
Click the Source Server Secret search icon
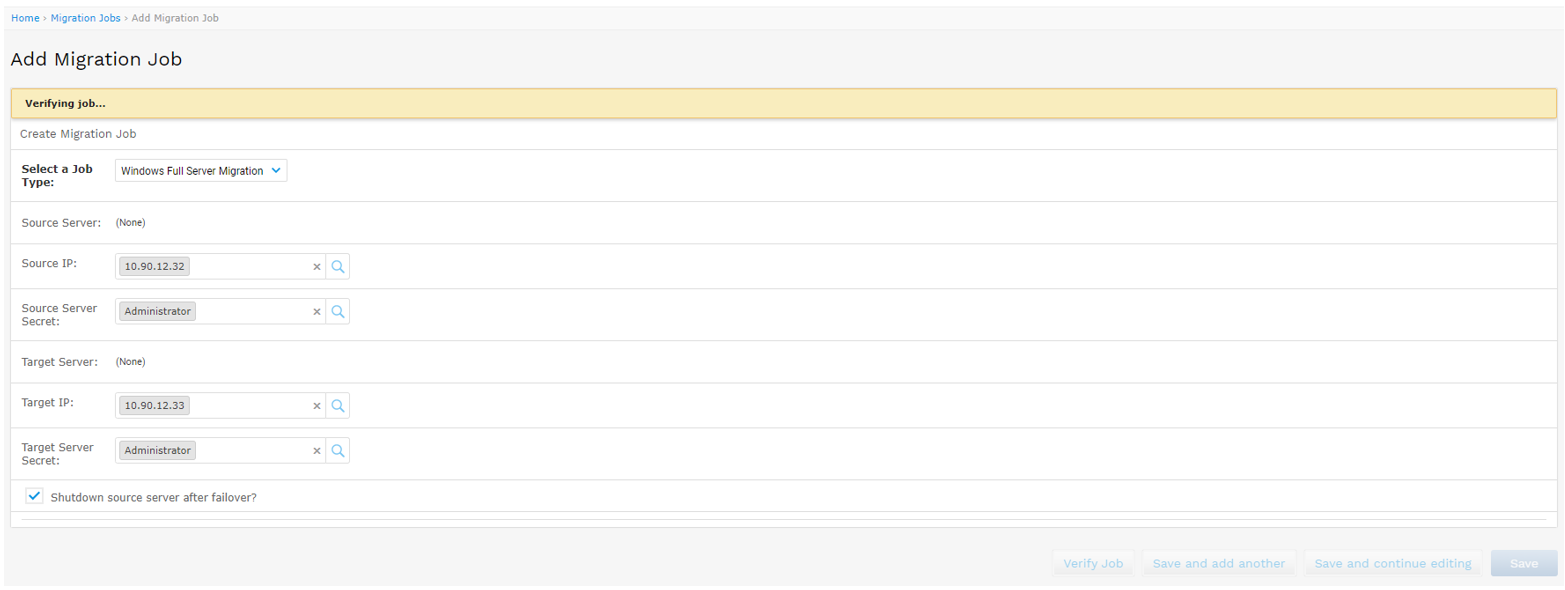(x=338, y=311)
